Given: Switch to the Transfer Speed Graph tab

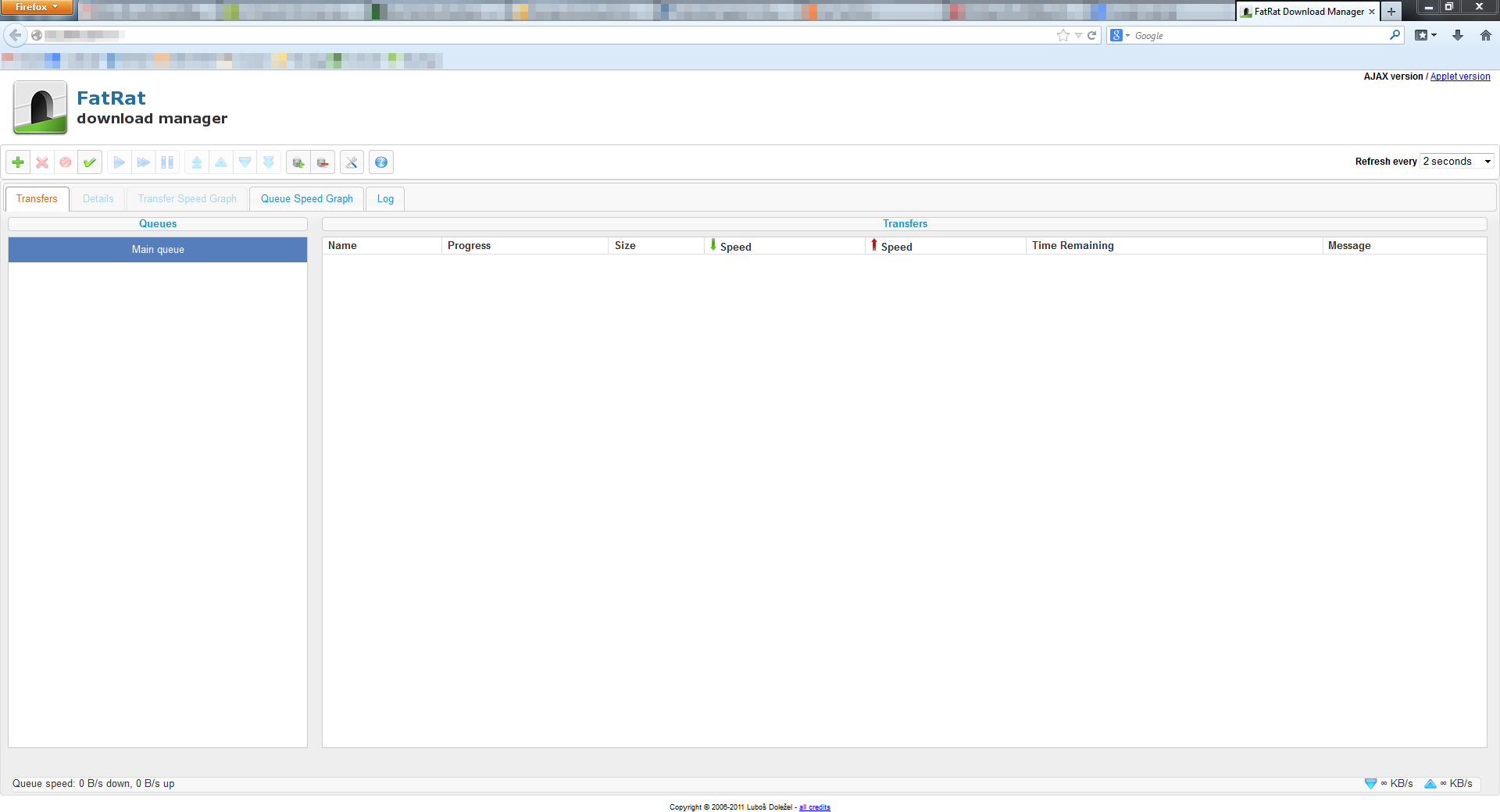Looking at the screenshot, I should click(x=187, y=199).
